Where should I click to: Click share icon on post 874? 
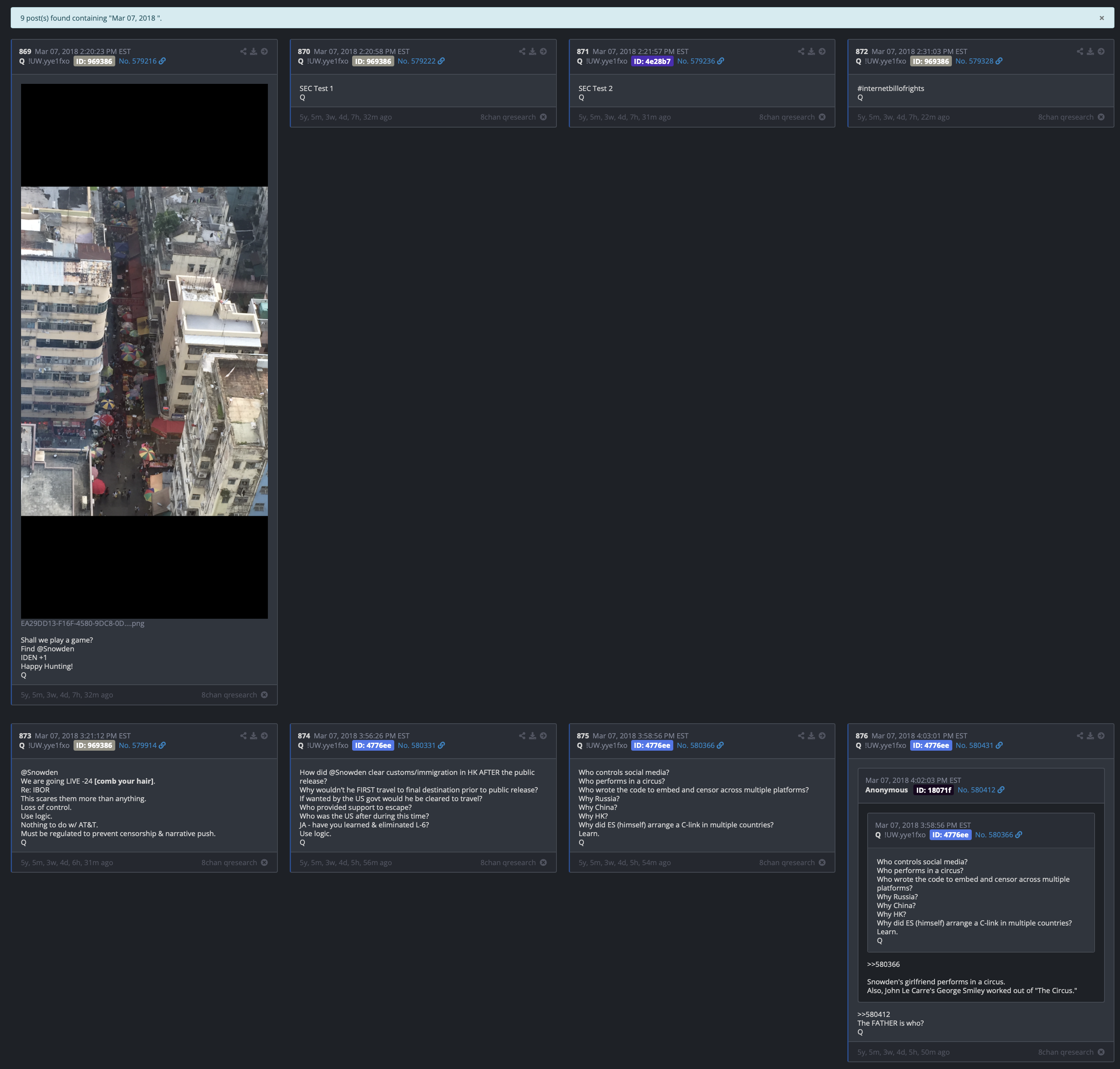(x=522, y=736)
